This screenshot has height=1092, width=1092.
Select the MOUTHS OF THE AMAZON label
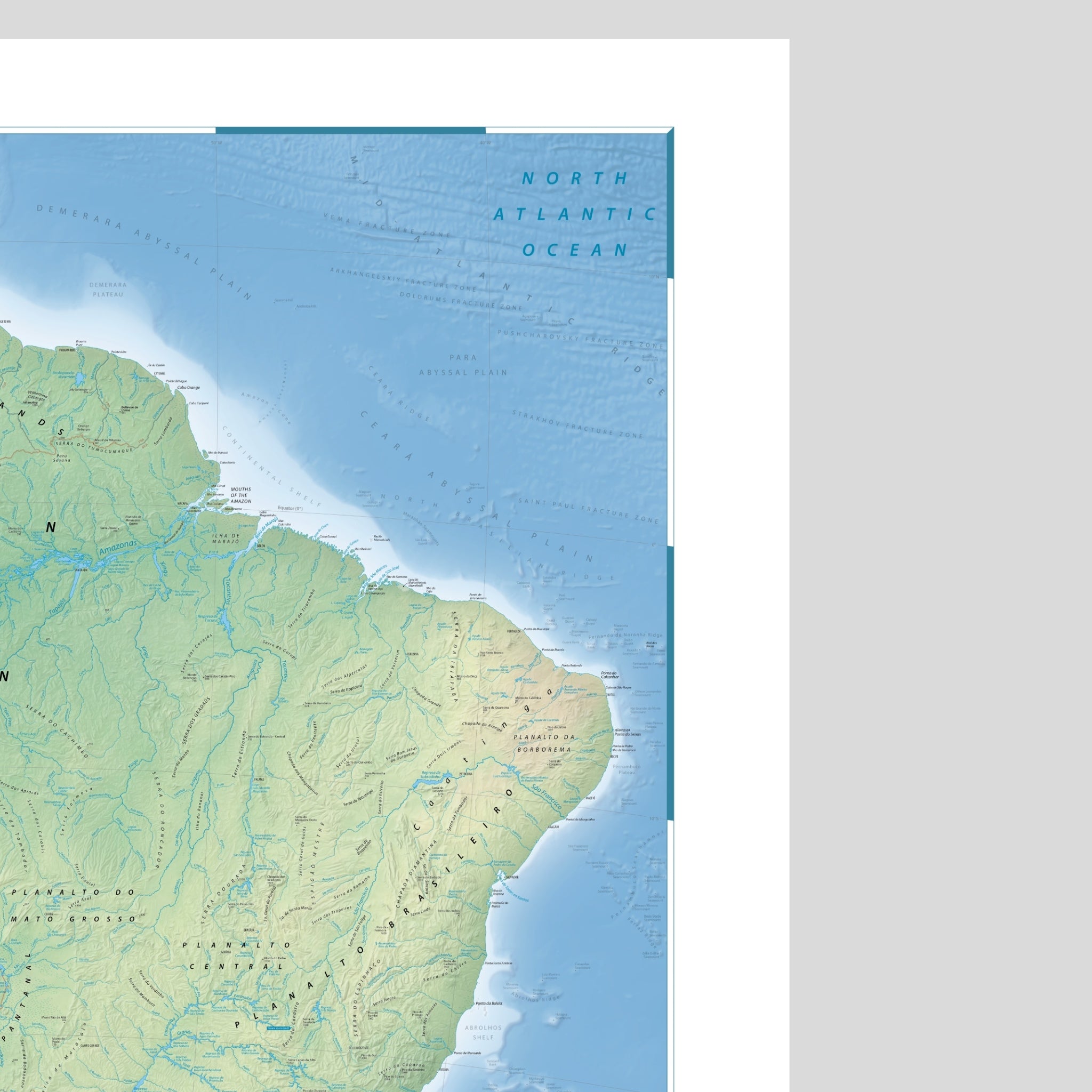tap(241, 495)
